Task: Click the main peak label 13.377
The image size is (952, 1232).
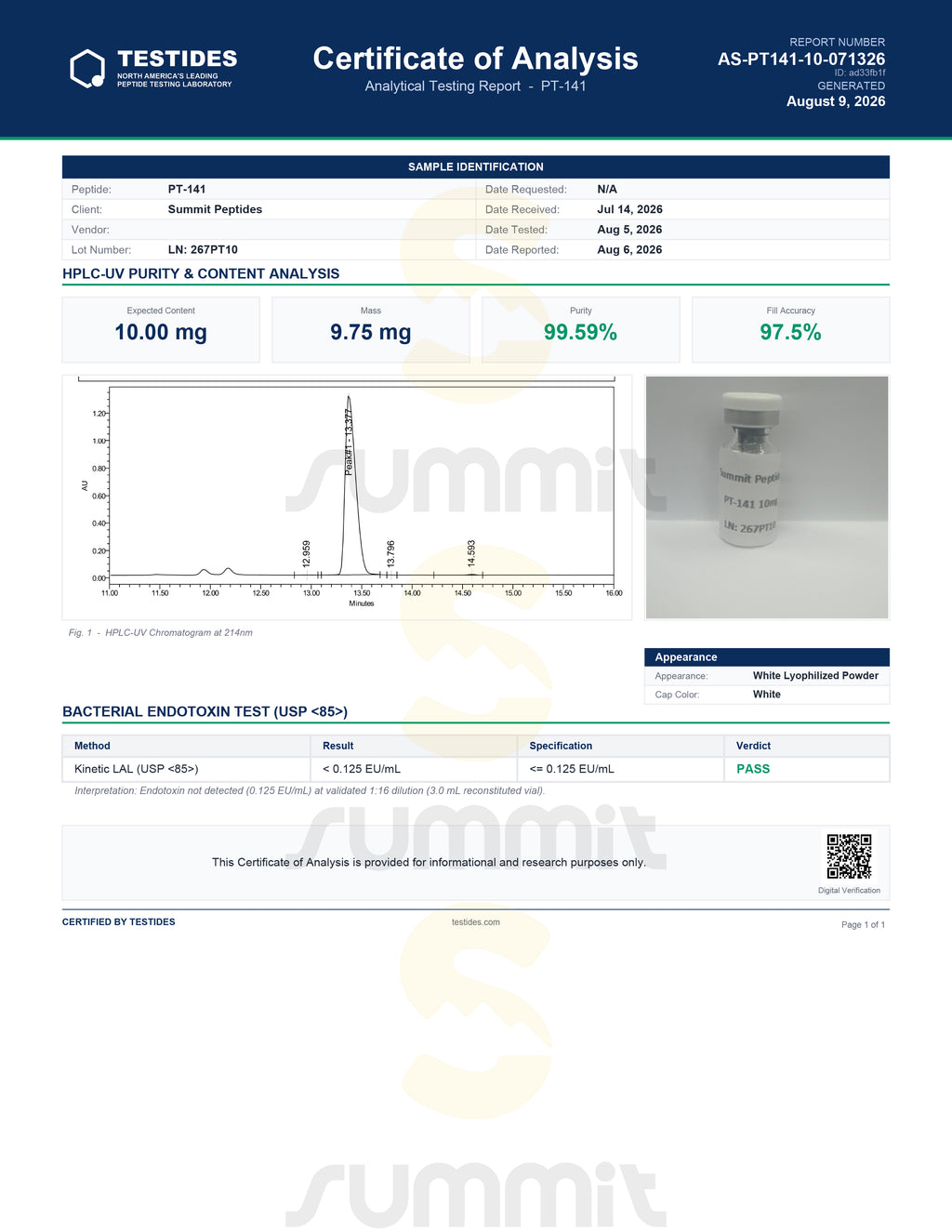Action: click(x=349, y=442)
